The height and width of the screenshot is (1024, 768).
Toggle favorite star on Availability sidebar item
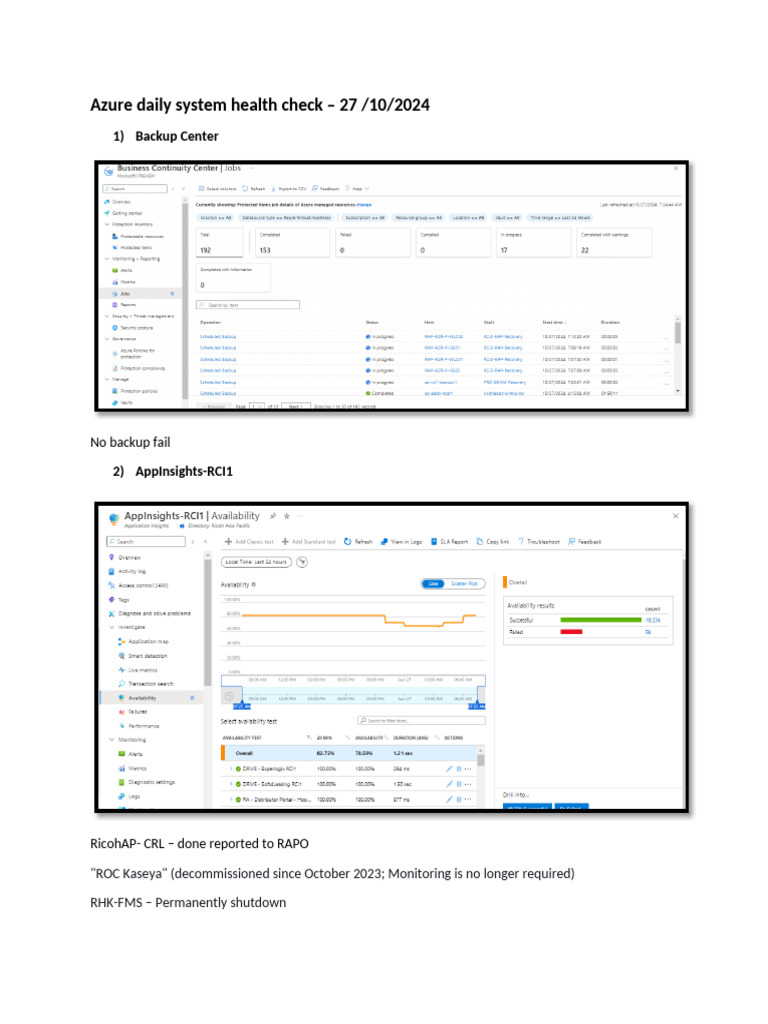[192, 698]
